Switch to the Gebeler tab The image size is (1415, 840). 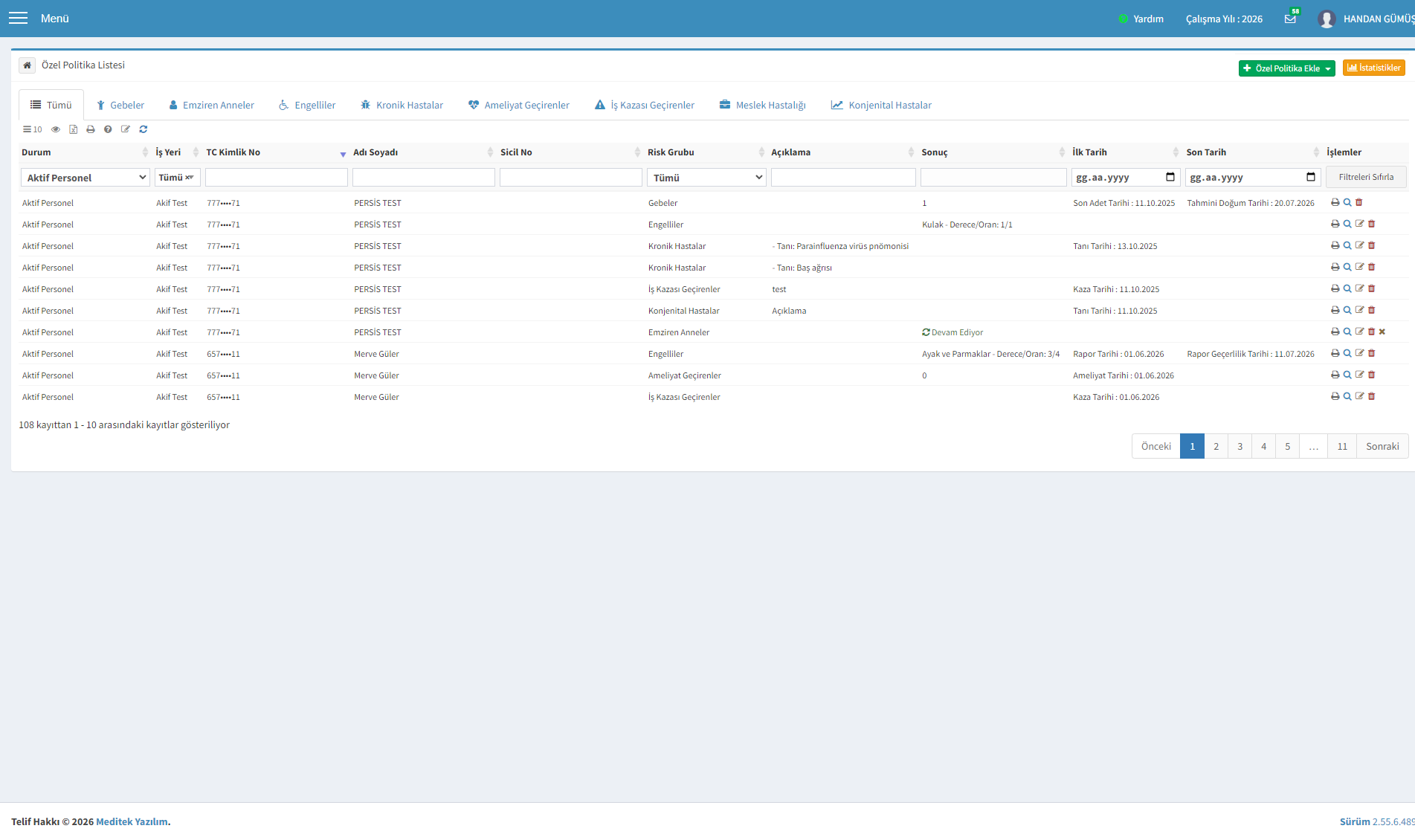[x=120, y=105]
